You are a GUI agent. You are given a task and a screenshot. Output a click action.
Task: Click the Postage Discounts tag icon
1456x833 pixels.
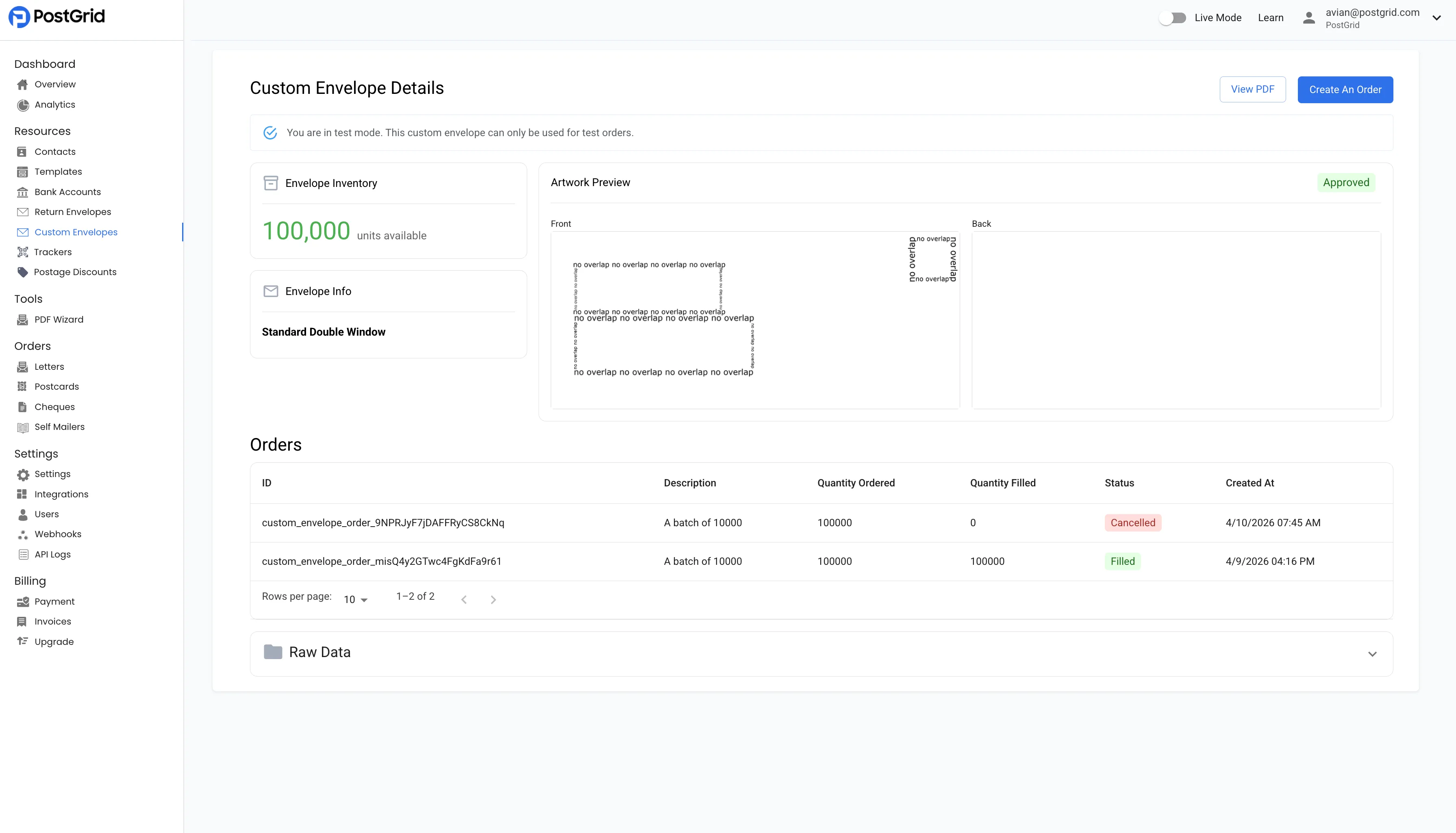click(22, 272)
